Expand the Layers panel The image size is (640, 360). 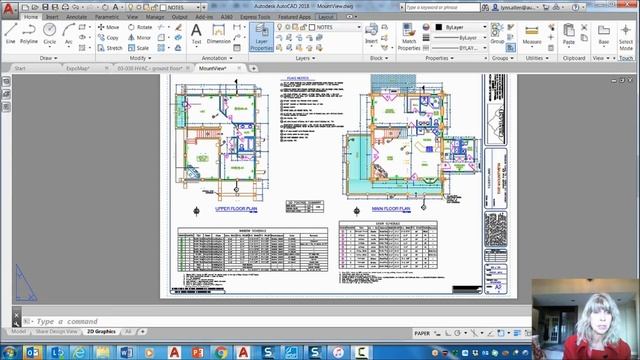(x=305, y=58)
